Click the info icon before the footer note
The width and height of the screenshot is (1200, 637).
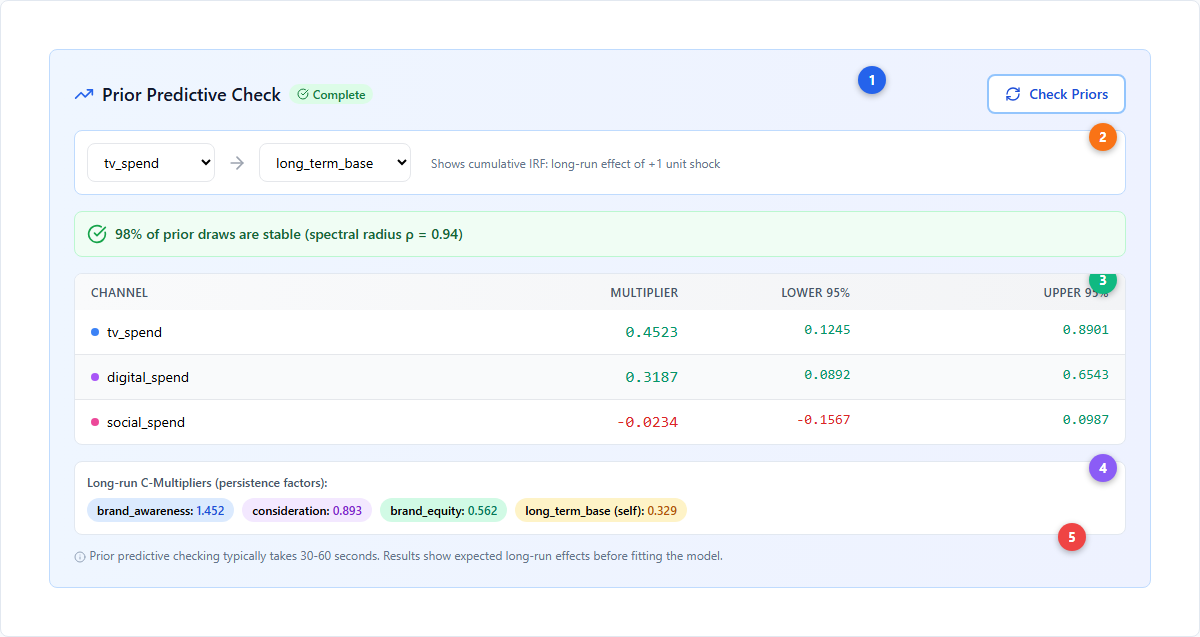[80, 557]
